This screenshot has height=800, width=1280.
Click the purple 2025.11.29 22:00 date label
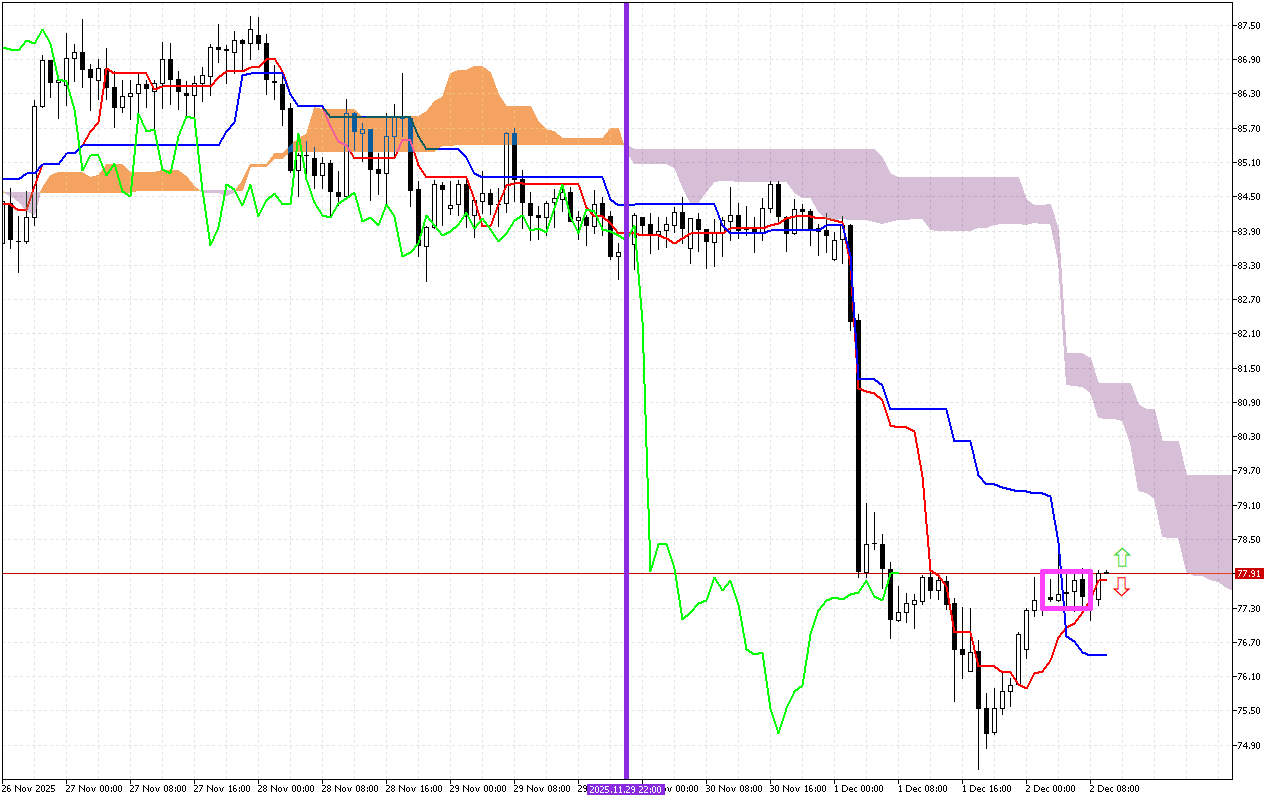click(626, 789)
